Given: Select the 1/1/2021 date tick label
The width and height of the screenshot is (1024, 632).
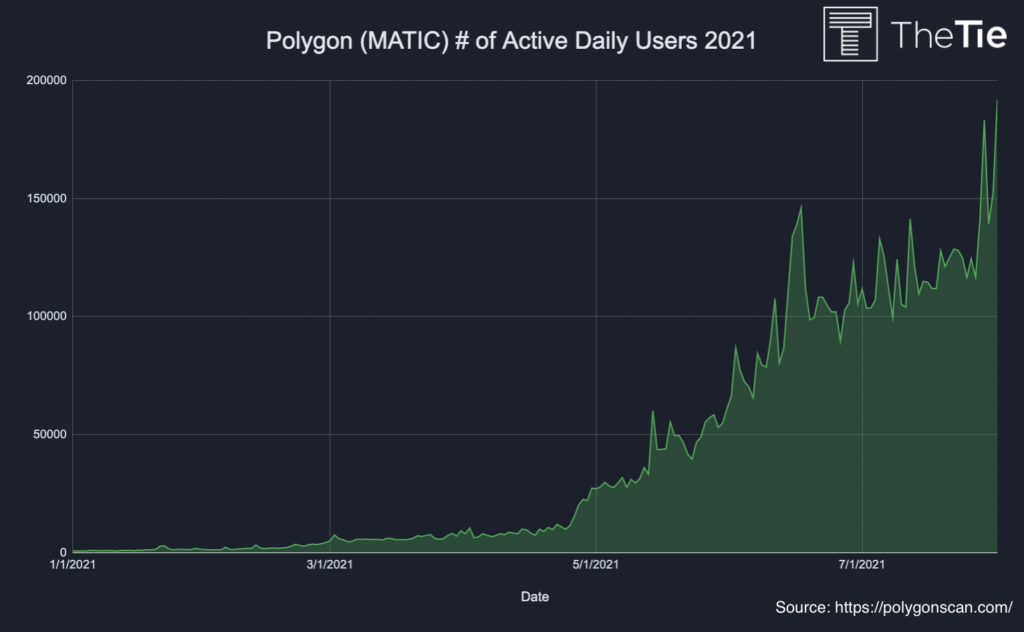Looking at the screenshot, I should pyautogui.click(x=71, y=566).
